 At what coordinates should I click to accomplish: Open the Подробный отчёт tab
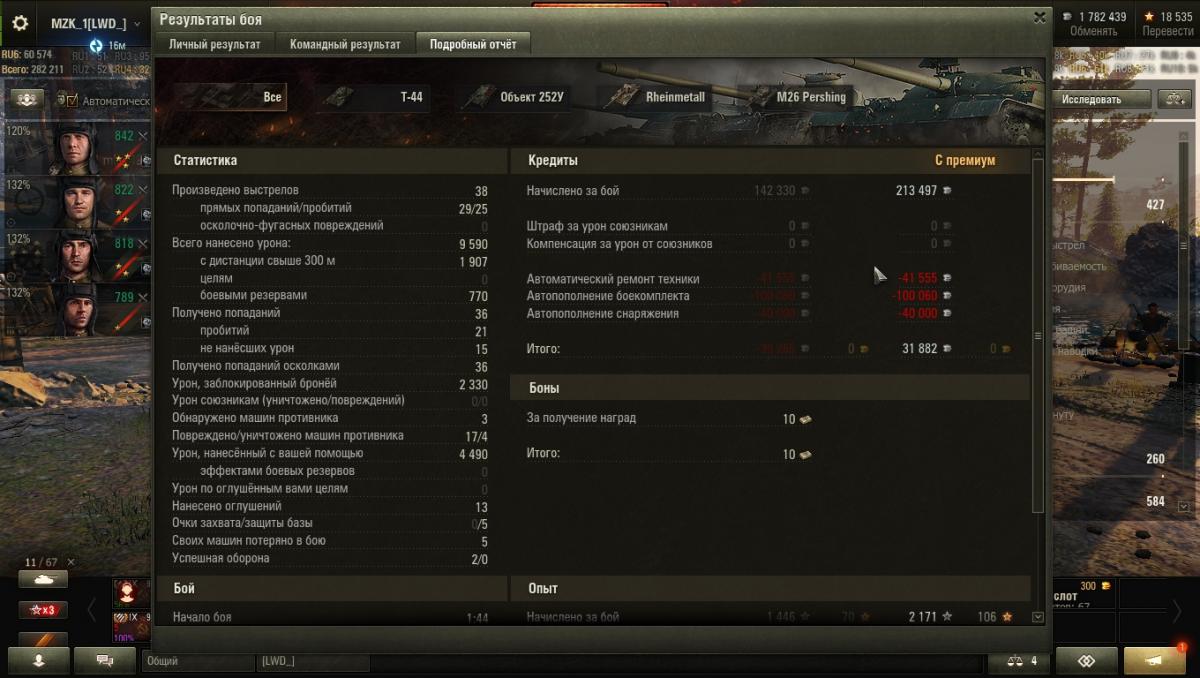tap(473, 44)
